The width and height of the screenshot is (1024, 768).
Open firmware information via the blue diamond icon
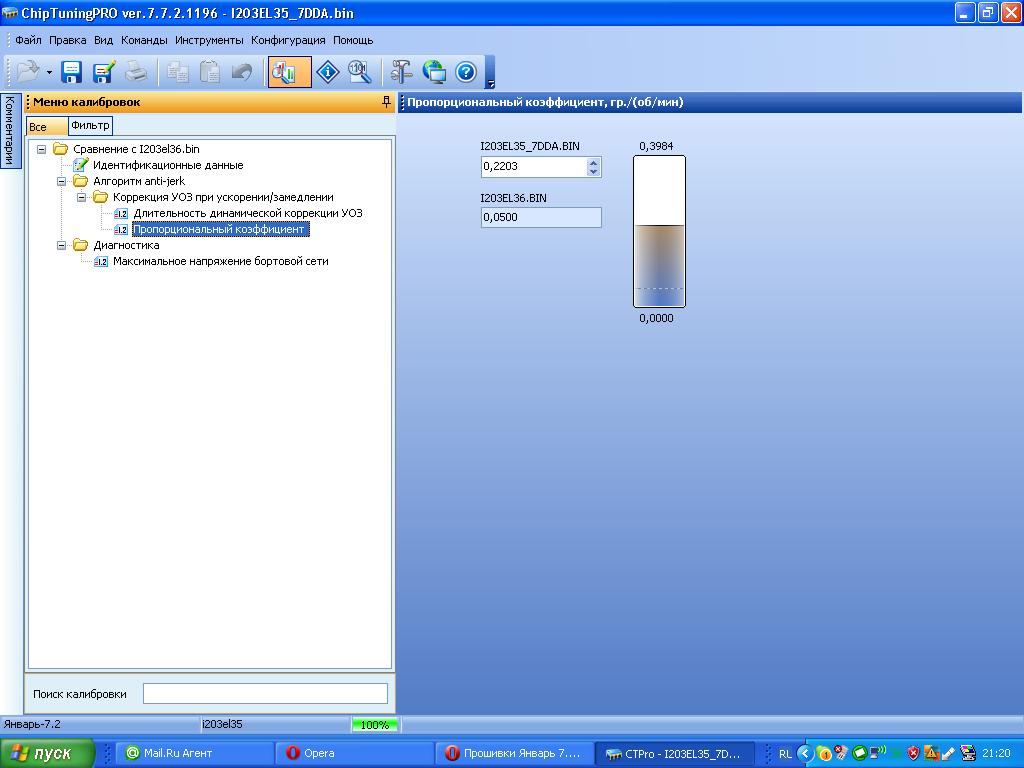(327, 72)
